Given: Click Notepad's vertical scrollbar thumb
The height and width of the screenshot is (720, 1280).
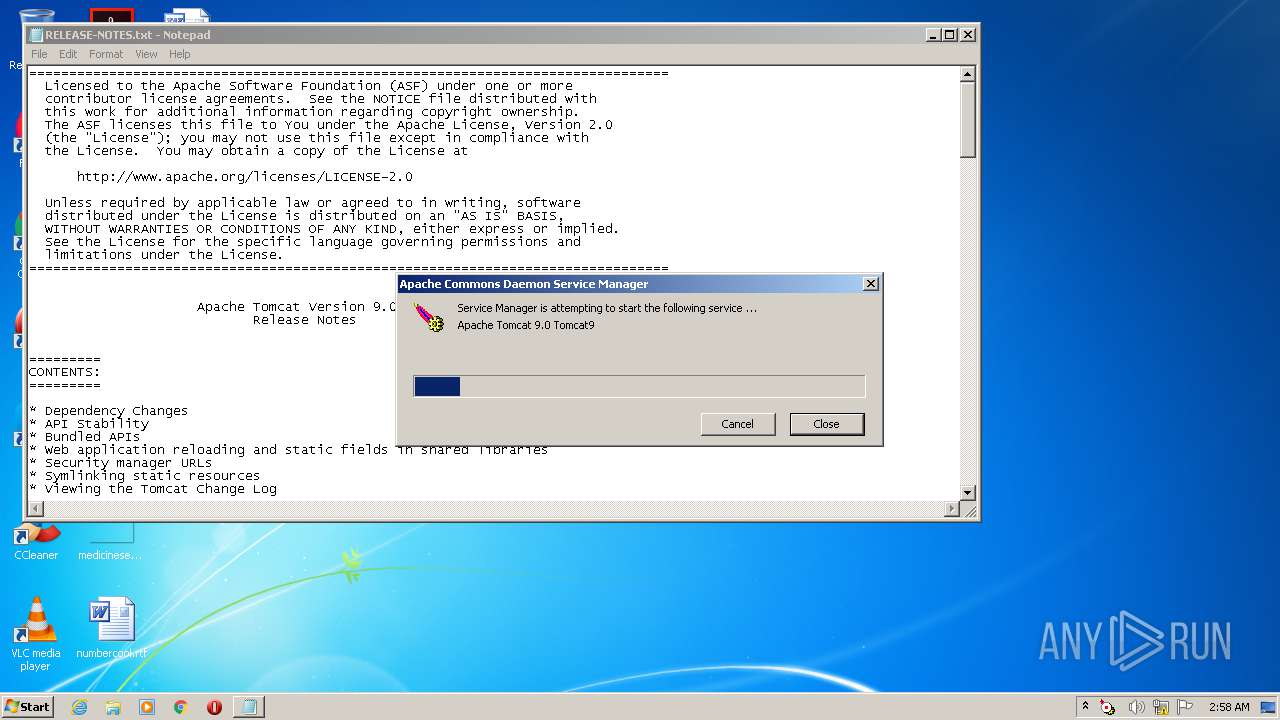Looking at the screenshot, I should pos(967,119).
